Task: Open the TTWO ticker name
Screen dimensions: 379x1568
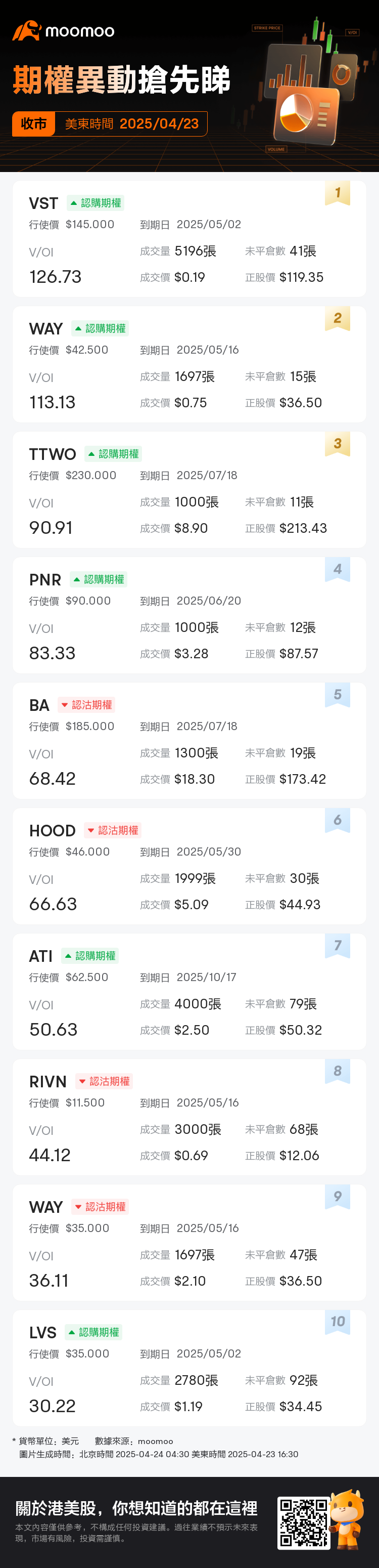Action: (x=53, y=454)
